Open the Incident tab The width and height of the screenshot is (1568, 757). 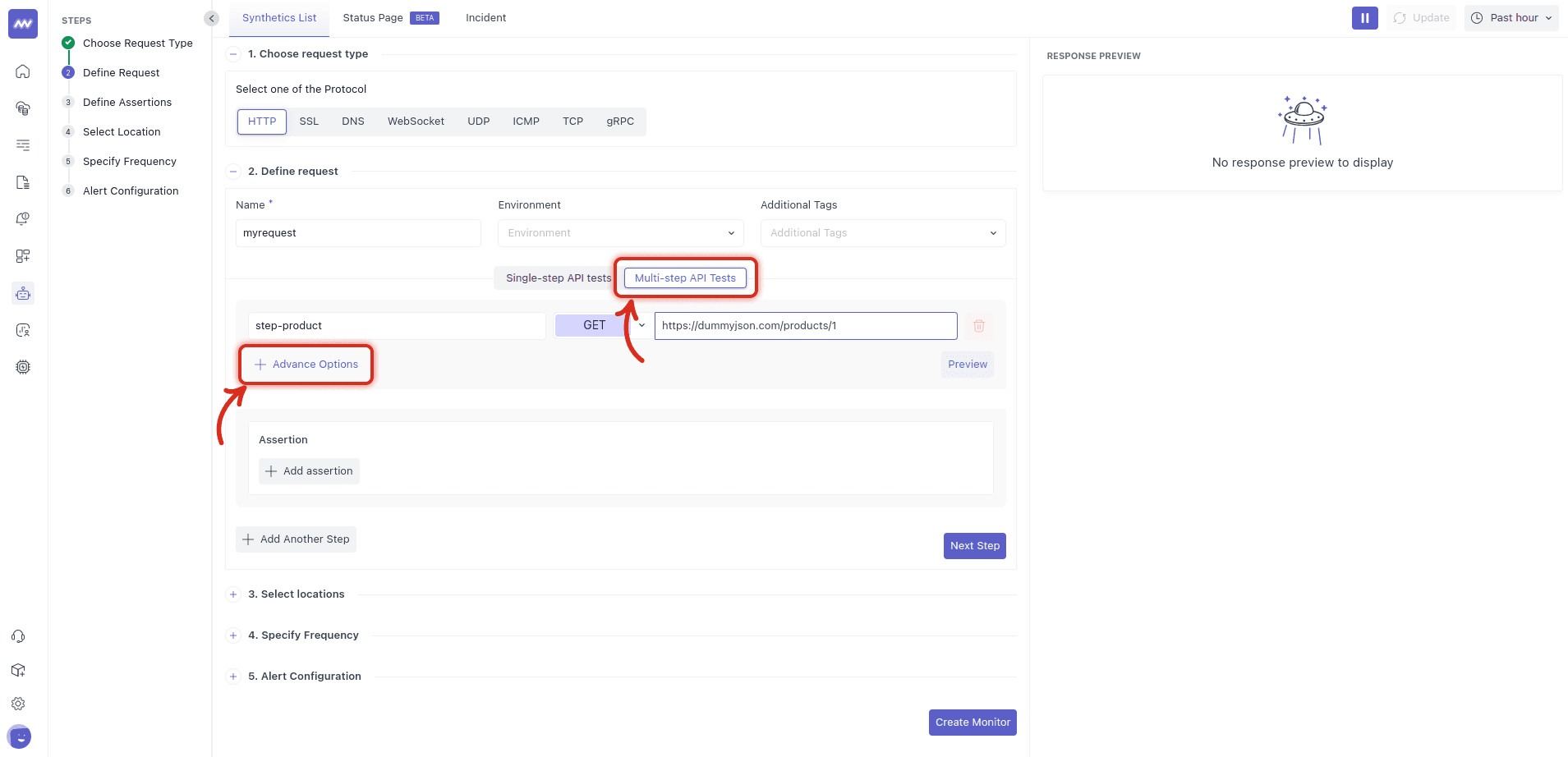coord(485,16)
